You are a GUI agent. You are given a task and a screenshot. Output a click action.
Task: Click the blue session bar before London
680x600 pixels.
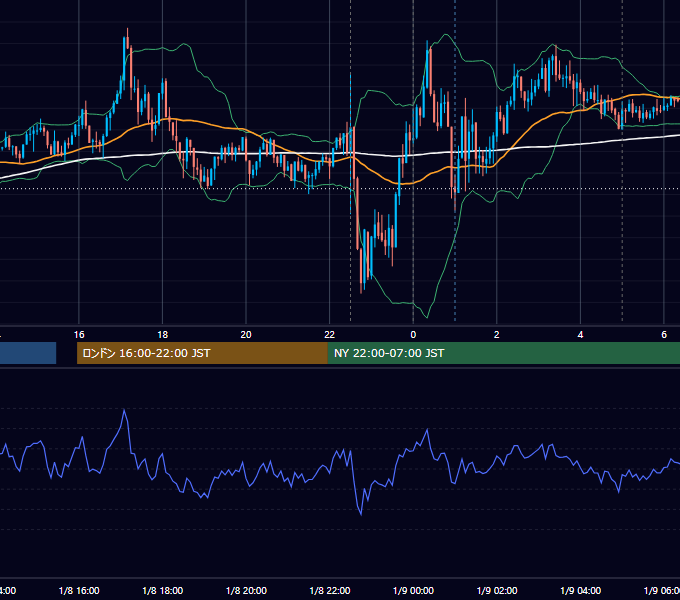(28, 353)
